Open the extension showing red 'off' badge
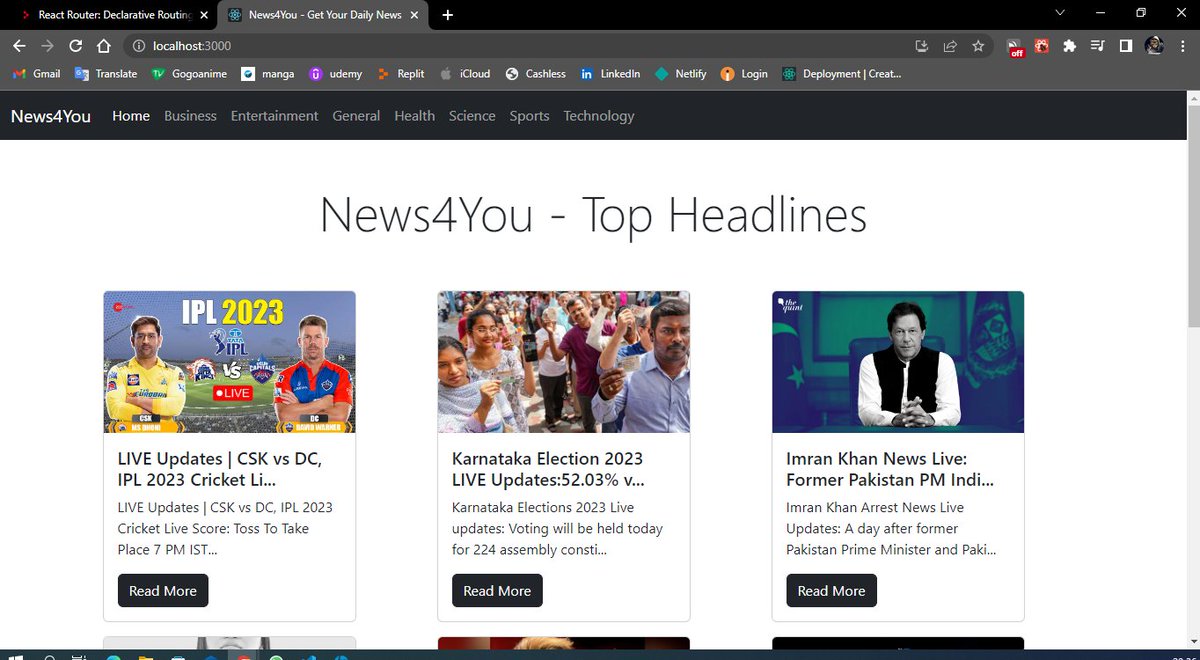The height and width of the screenshot is (660, 1200). click(x=1015, y=47)
